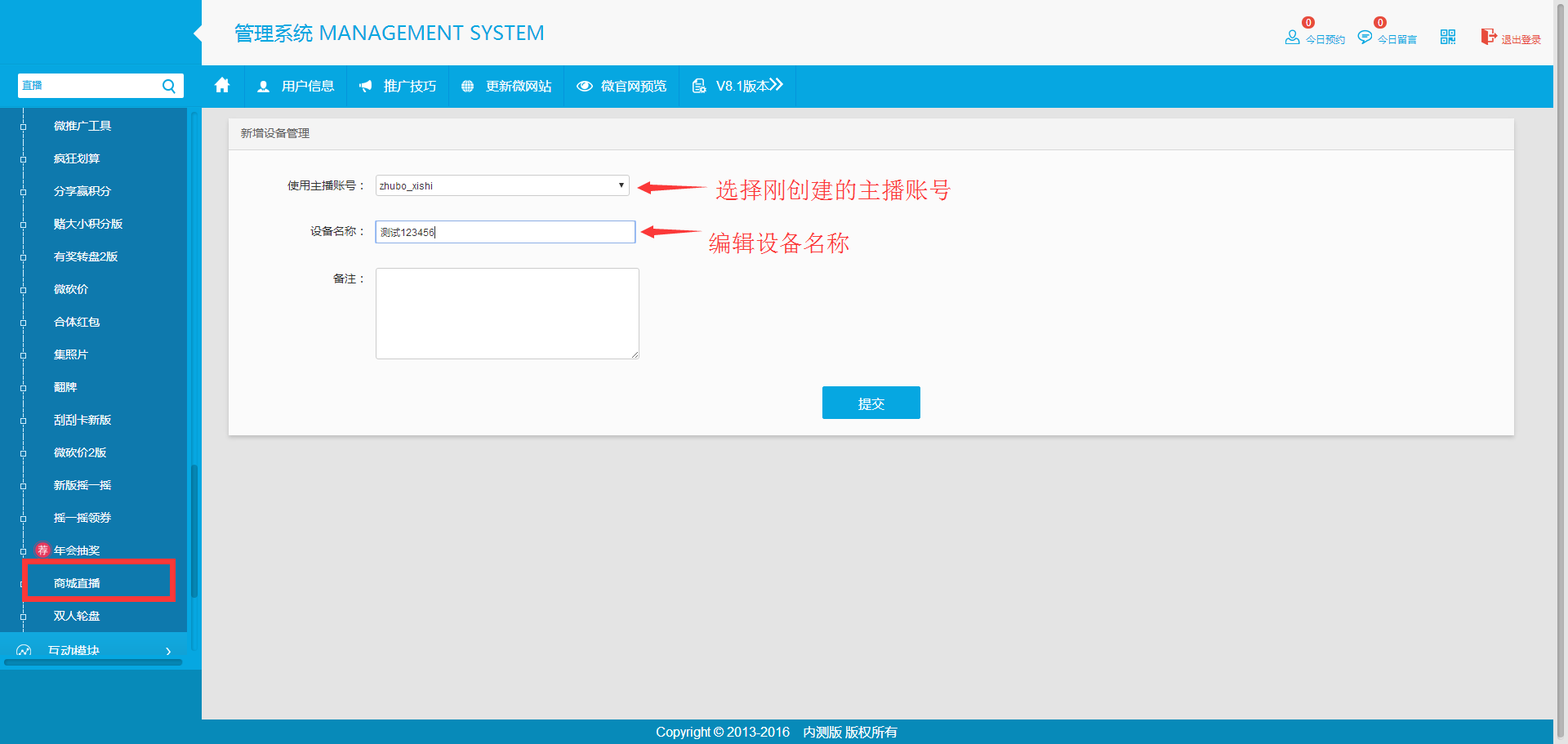Click the 备注 remarks text area
1568x744 pixels.
coord(507,314)
